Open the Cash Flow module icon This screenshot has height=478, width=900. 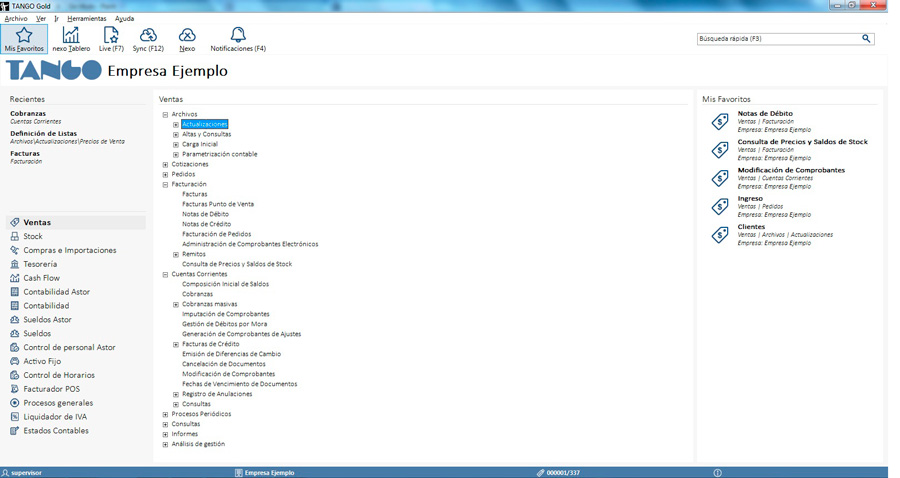coord(15,278)
